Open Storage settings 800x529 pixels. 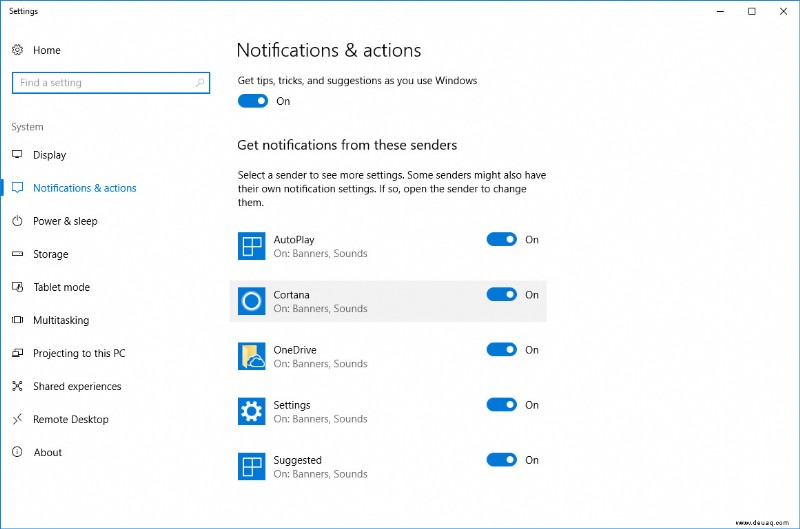coord(51,254)
